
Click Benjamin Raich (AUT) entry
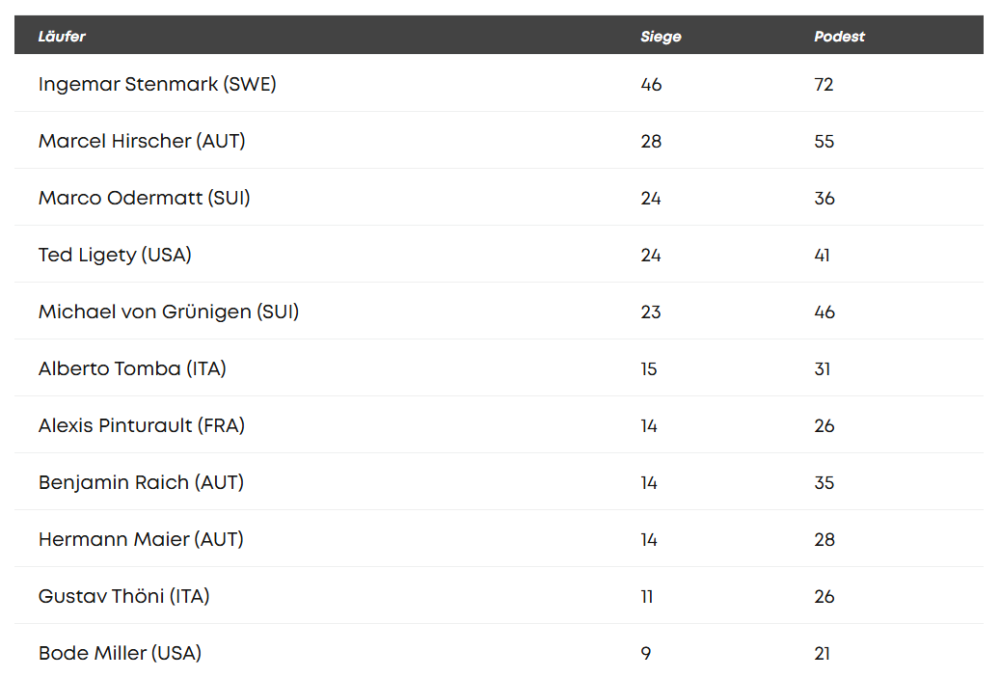141,483
